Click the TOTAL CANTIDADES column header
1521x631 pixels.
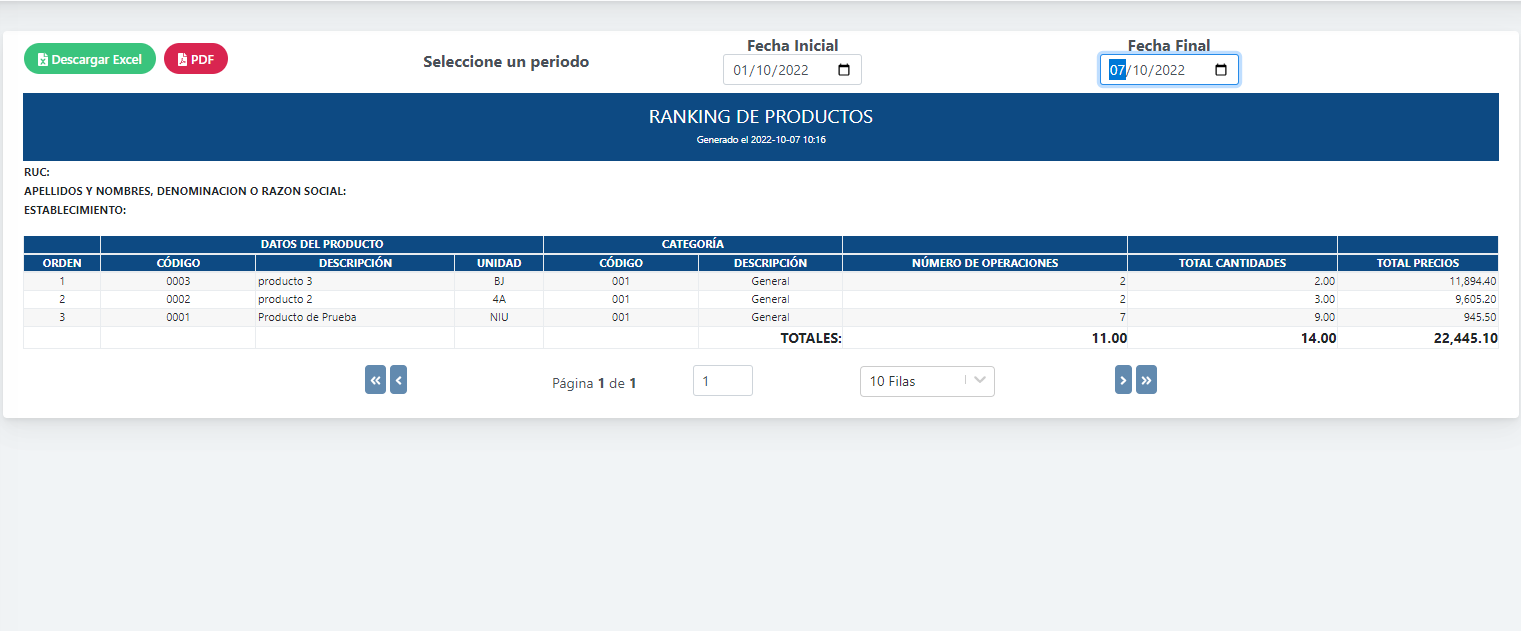tap(1232, 263)
